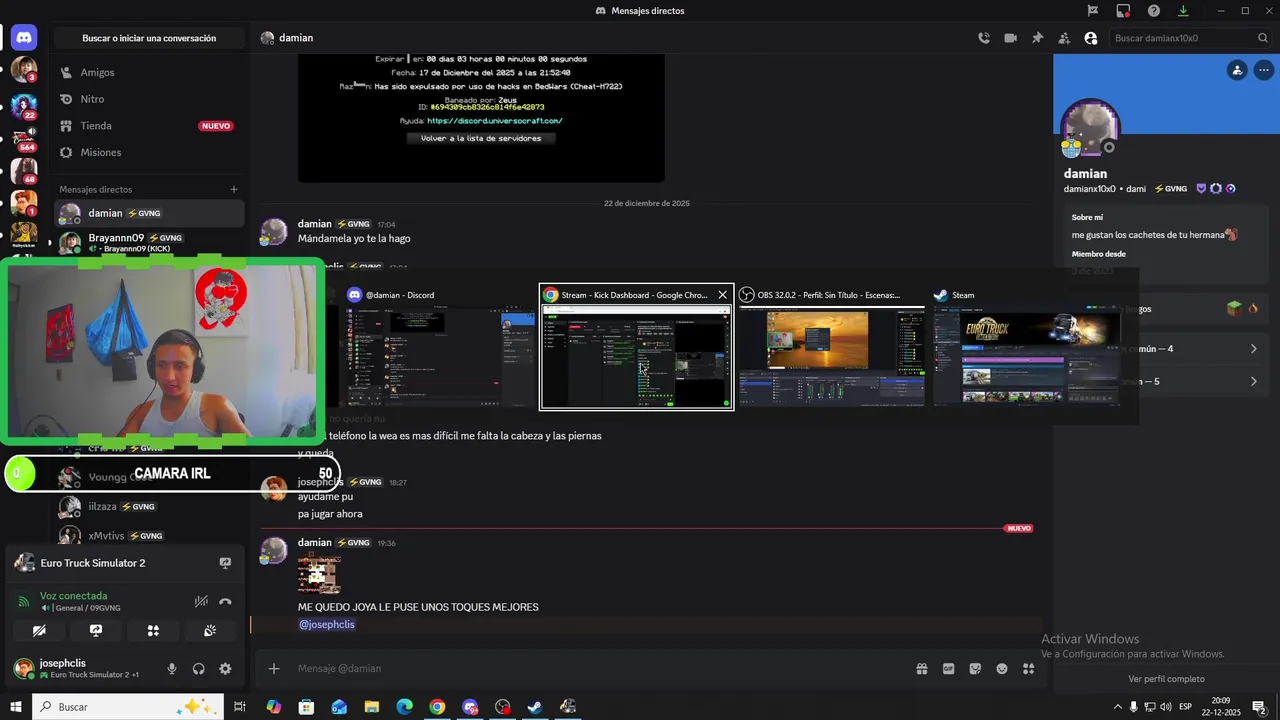Open the xMvtivs direct message
The image size is (1280, 720).
[x=149, y=536]
